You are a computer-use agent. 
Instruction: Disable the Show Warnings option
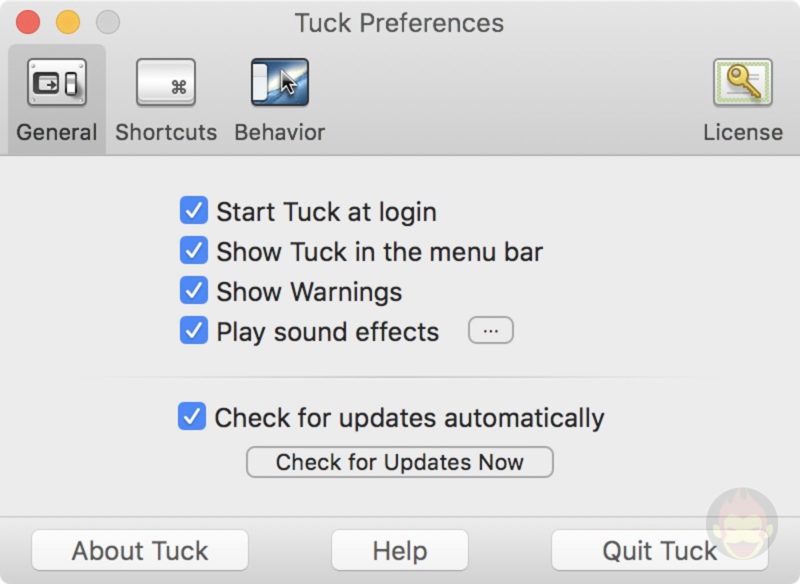pyautogui.click(x=194, y=291)
